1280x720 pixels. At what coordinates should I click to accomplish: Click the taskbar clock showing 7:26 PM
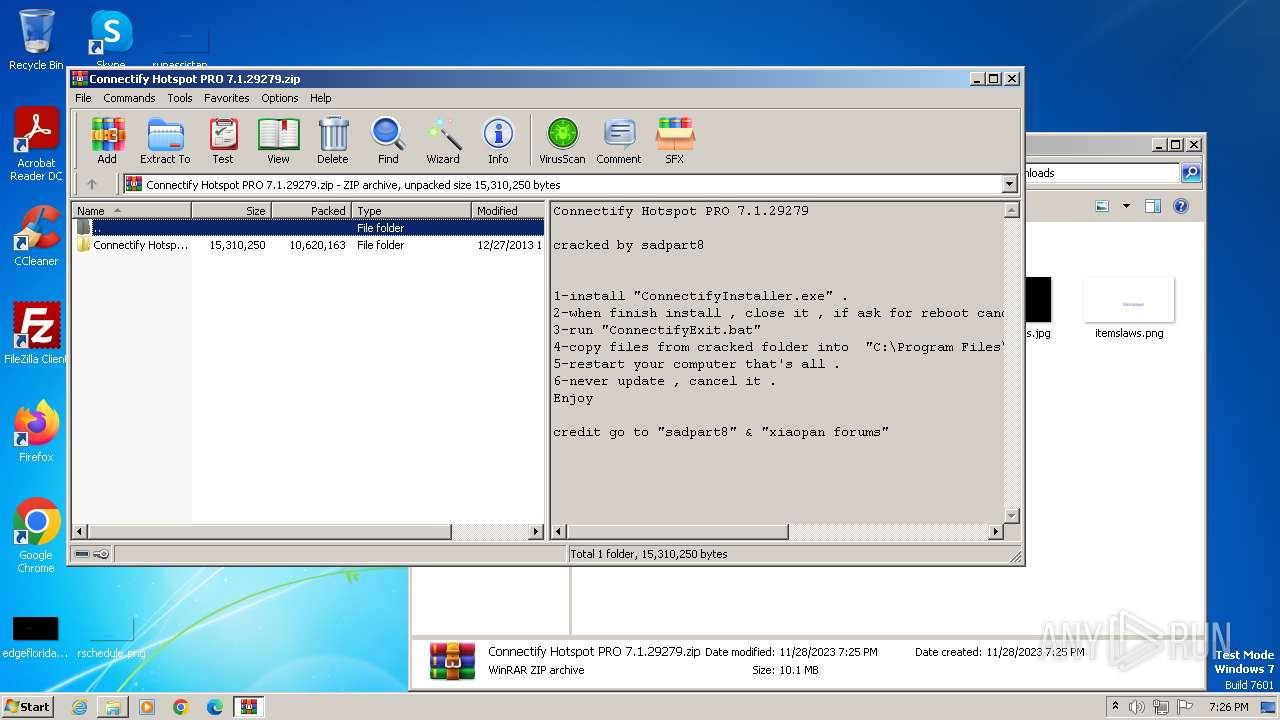(1228, 707)
